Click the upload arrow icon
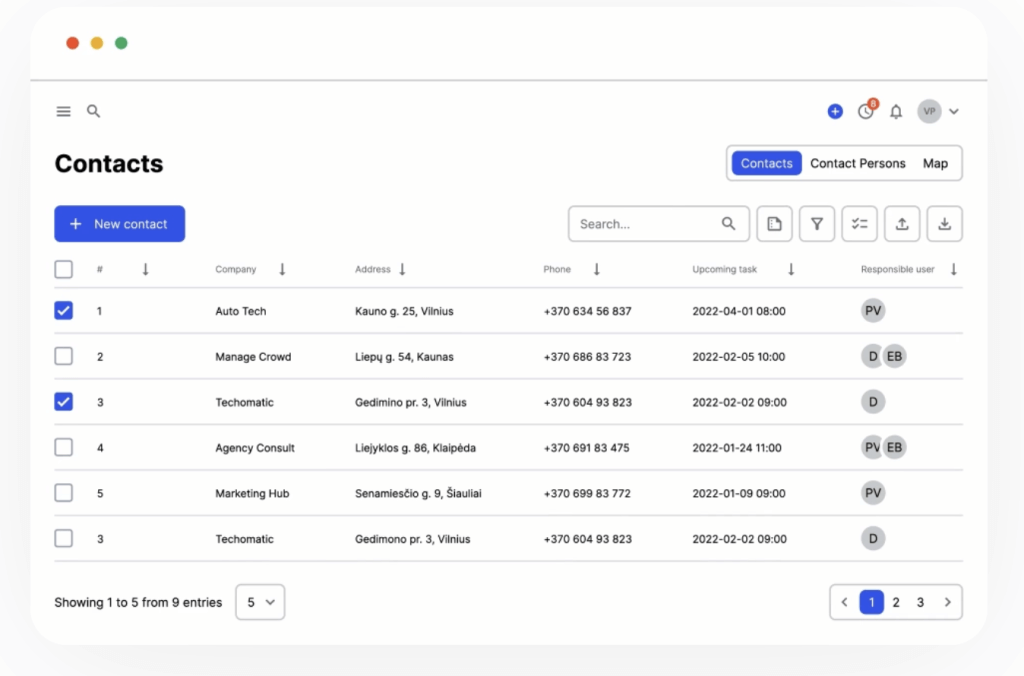Viewport: 1024px width, 676px height. coord(902,224)
